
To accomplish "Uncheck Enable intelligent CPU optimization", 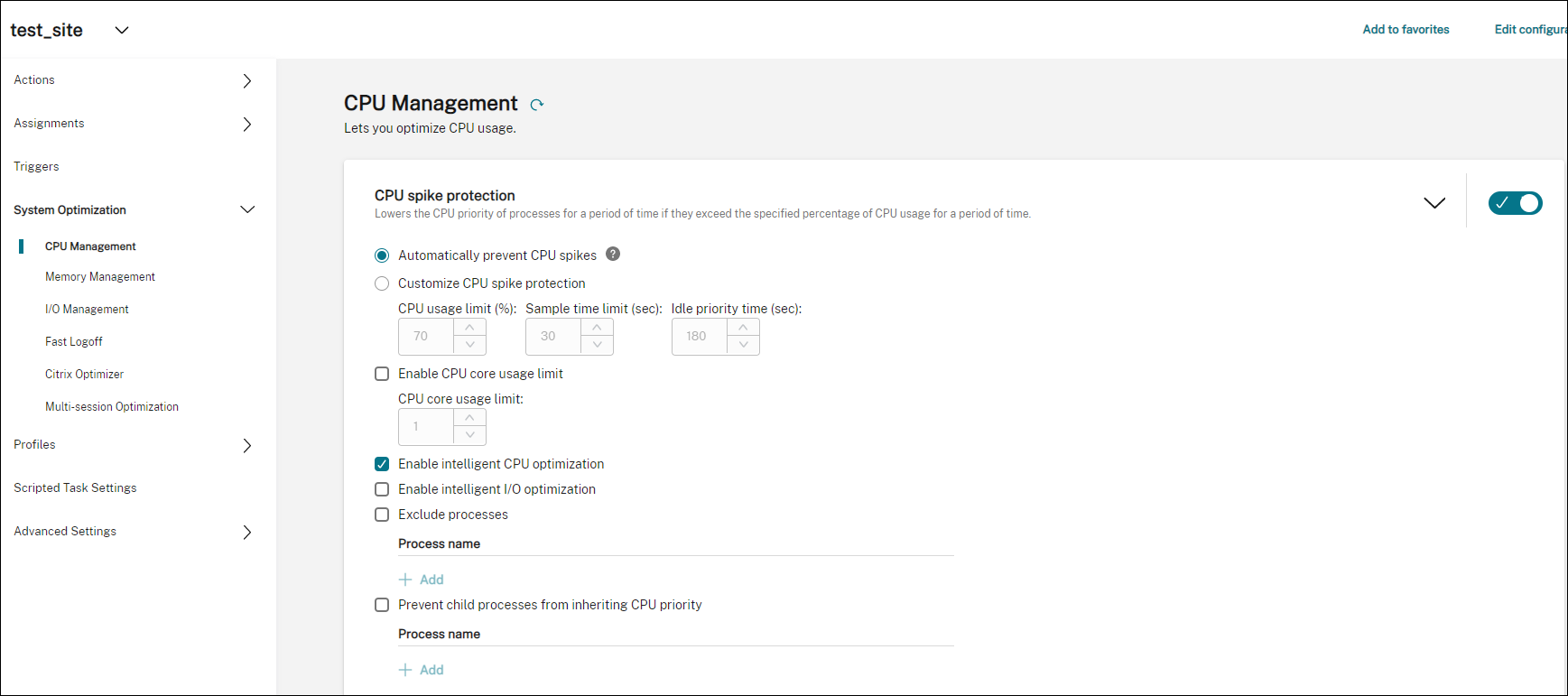I will (382, 464).
